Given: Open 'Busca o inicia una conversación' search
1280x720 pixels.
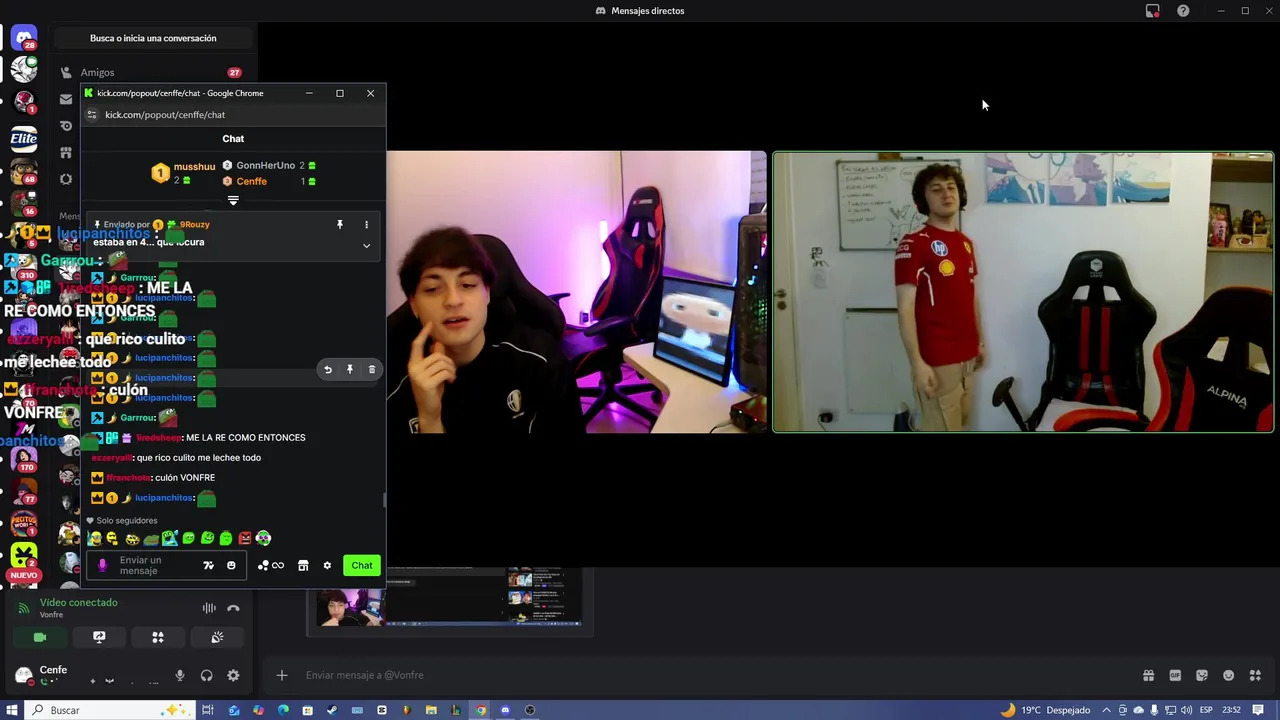Looking at the screenshot, I should tap(153, 38).
